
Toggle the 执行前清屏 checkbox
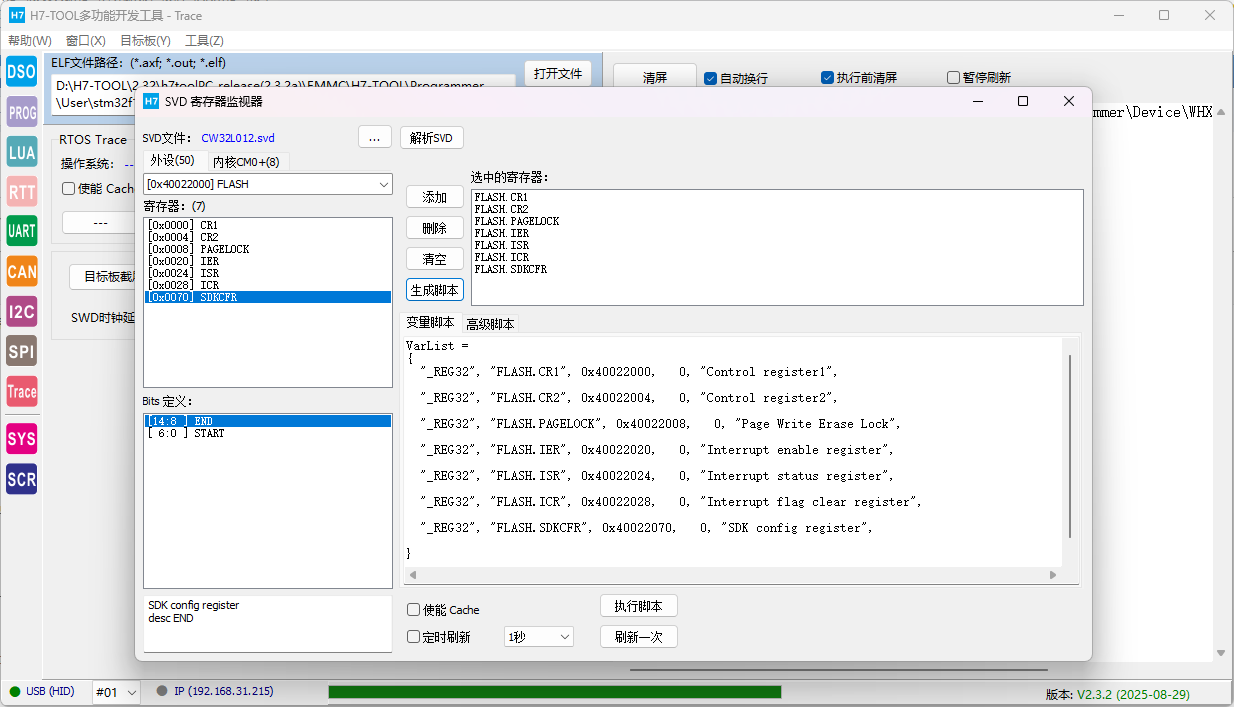pyautogui.click(x=827, y=78)
